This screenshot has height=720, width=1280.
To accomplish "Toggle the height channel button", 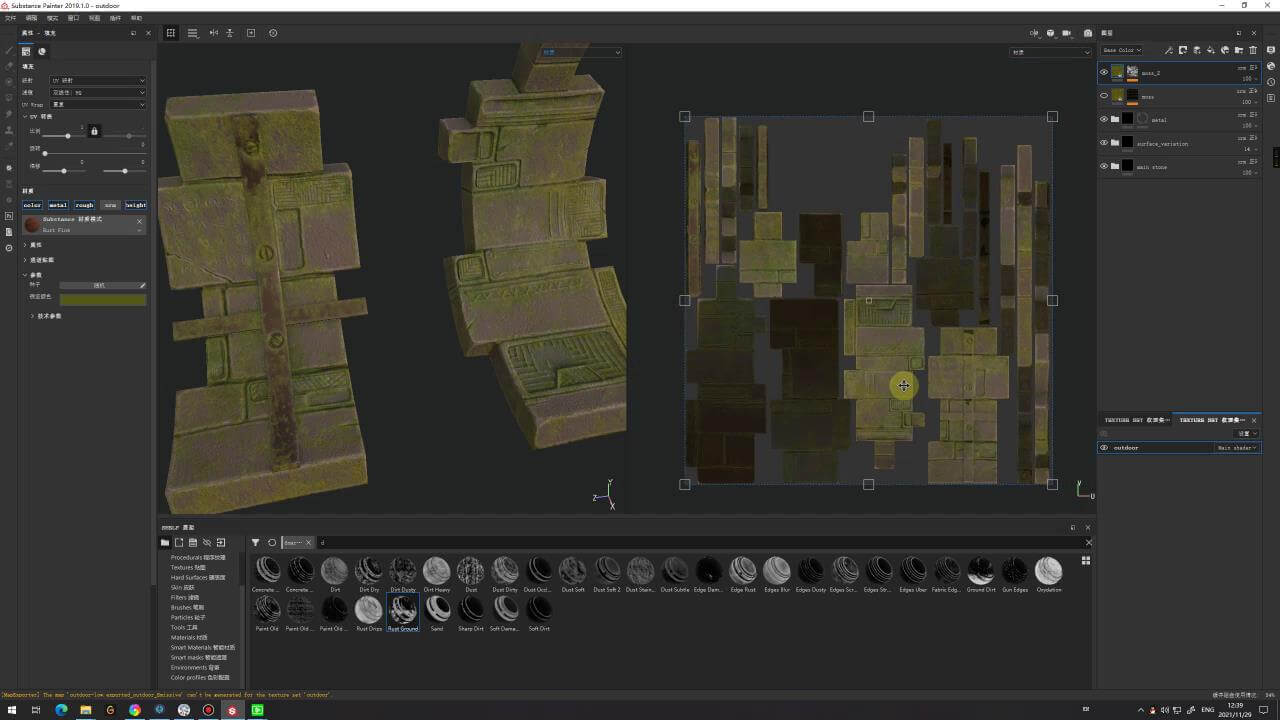I will point(135,205).
